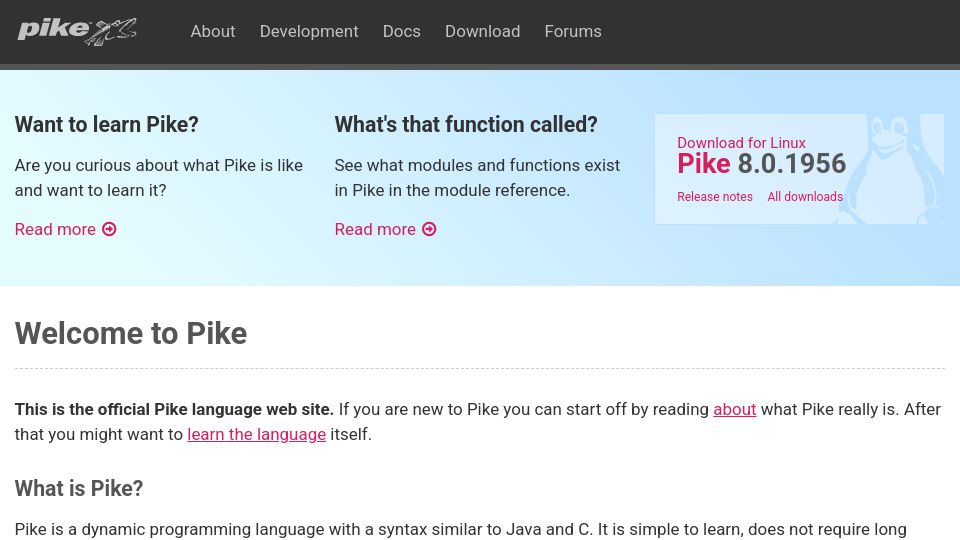Image resolution: width=960 pixels, height=540 pixels.
Task: Click Download for Linux Pike 8.0.1956
Action: (761, 156)
